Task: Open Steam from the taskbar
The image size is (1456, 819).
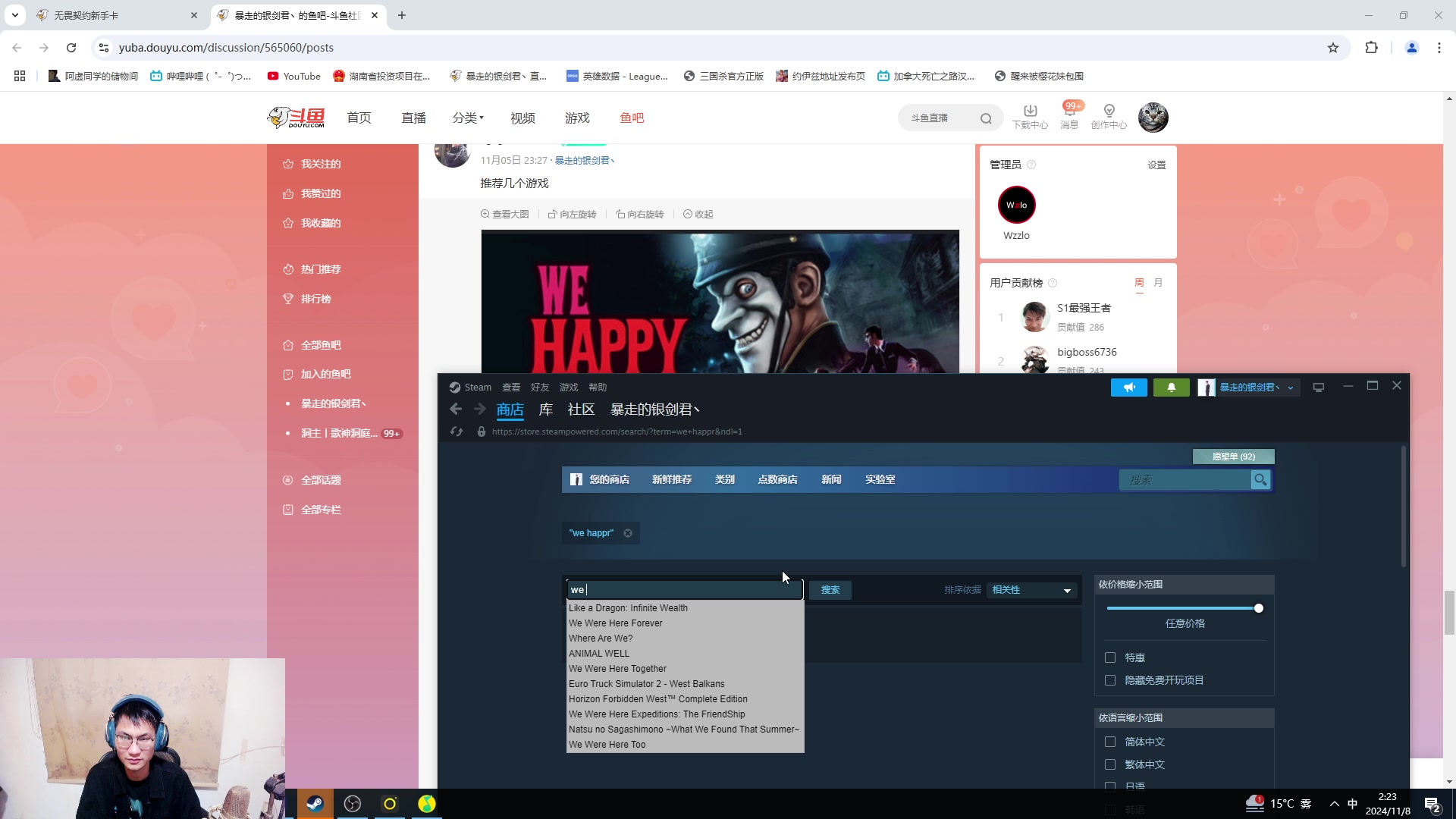Action: [315, 804]
